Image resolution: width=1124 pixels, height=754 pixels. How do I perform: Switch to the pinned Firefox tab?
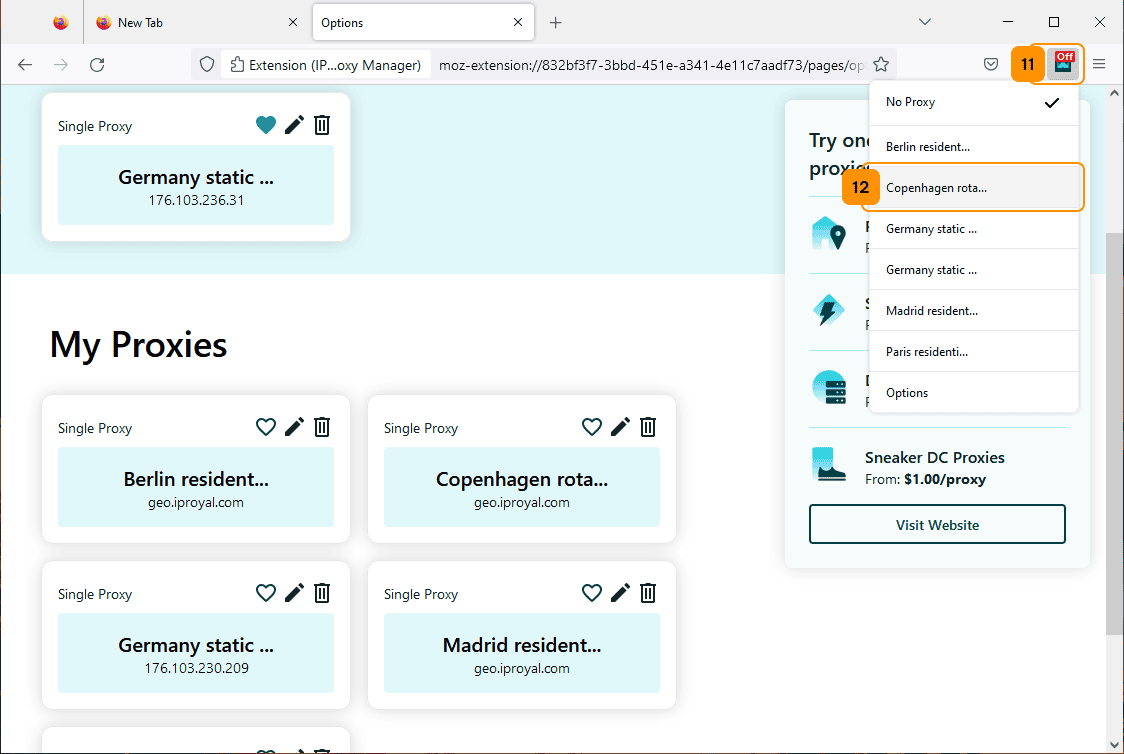(x=61, y=22)
